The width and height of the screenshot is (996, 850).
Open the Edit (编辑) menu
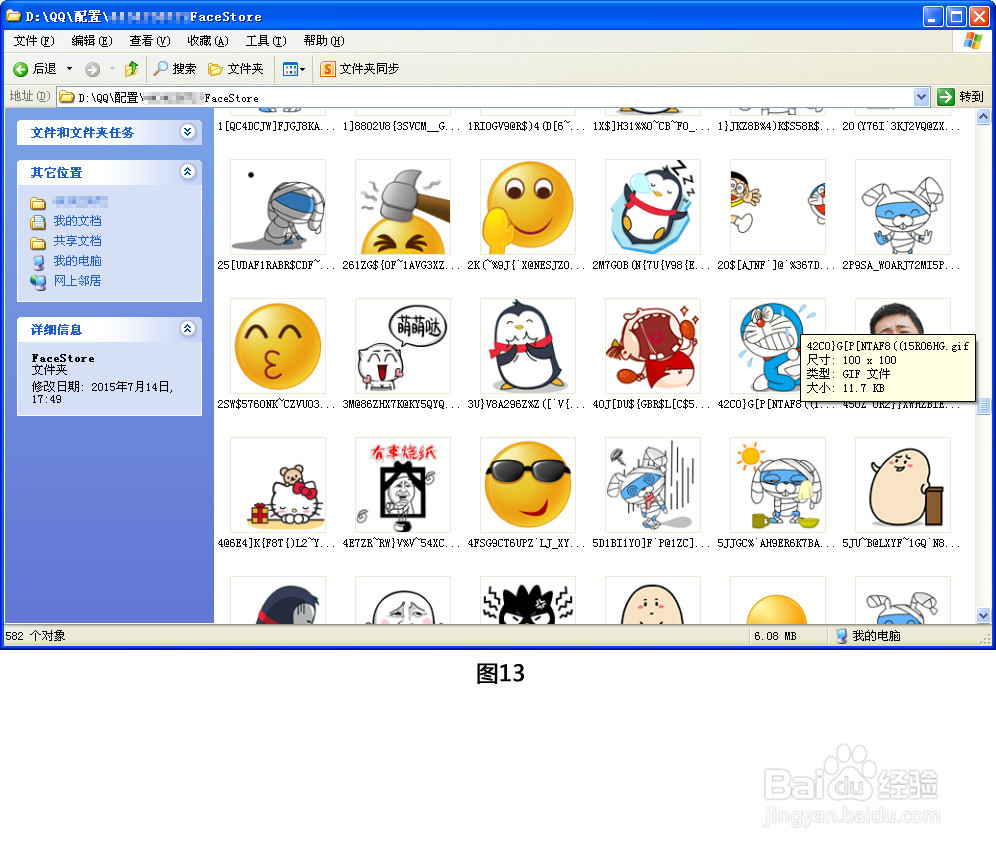(92, 41)
